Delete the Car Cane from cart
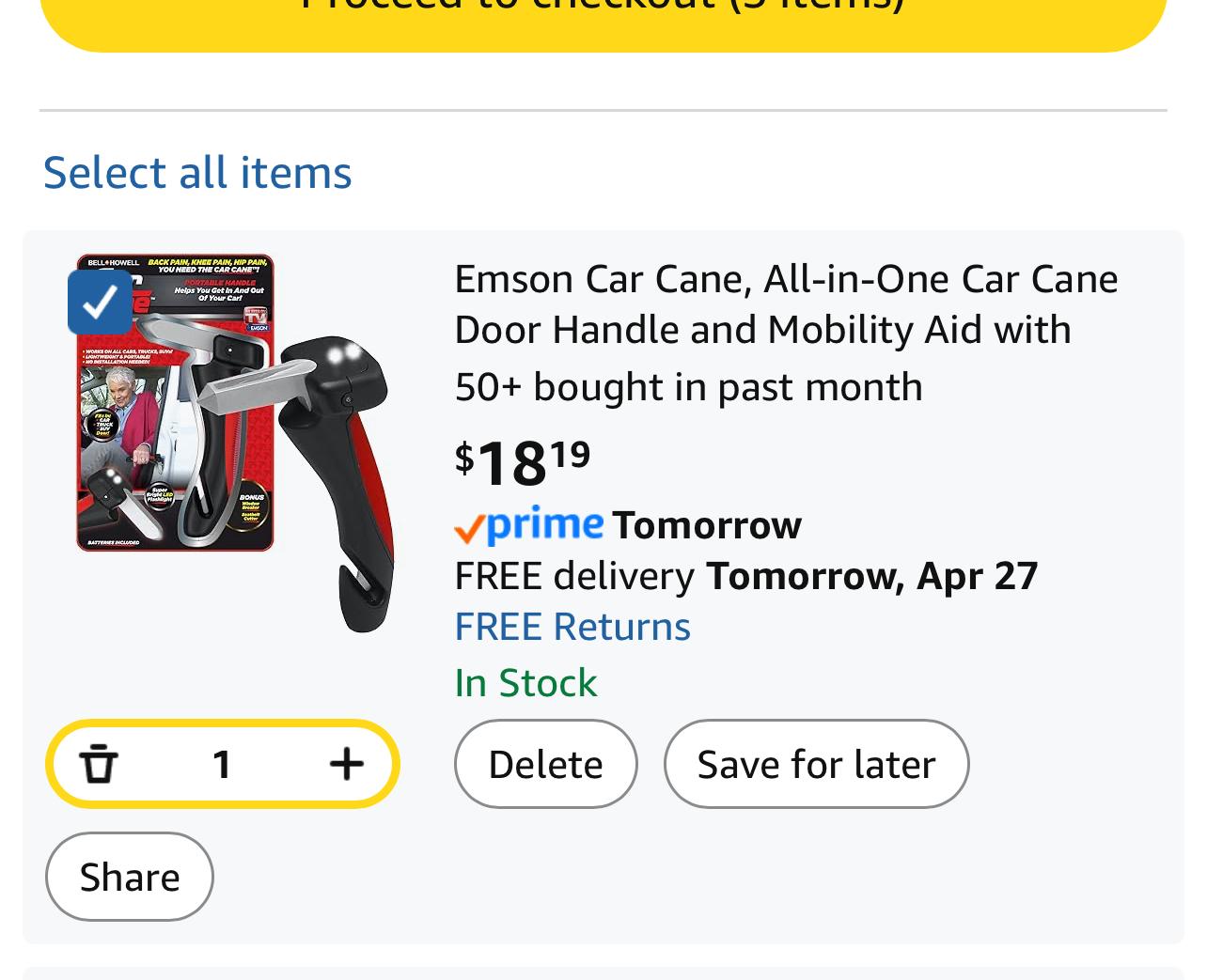Image resolution: width=1207 pixels, height=980 pixels. (545, 764)
